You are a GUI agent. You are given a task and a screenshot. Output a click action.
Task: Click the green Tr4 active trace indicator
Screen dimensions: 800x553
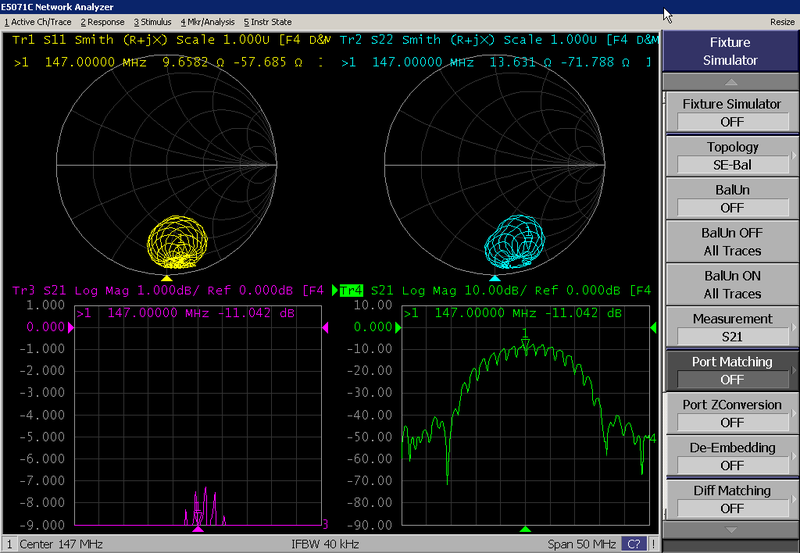click(x=352, y=291)
